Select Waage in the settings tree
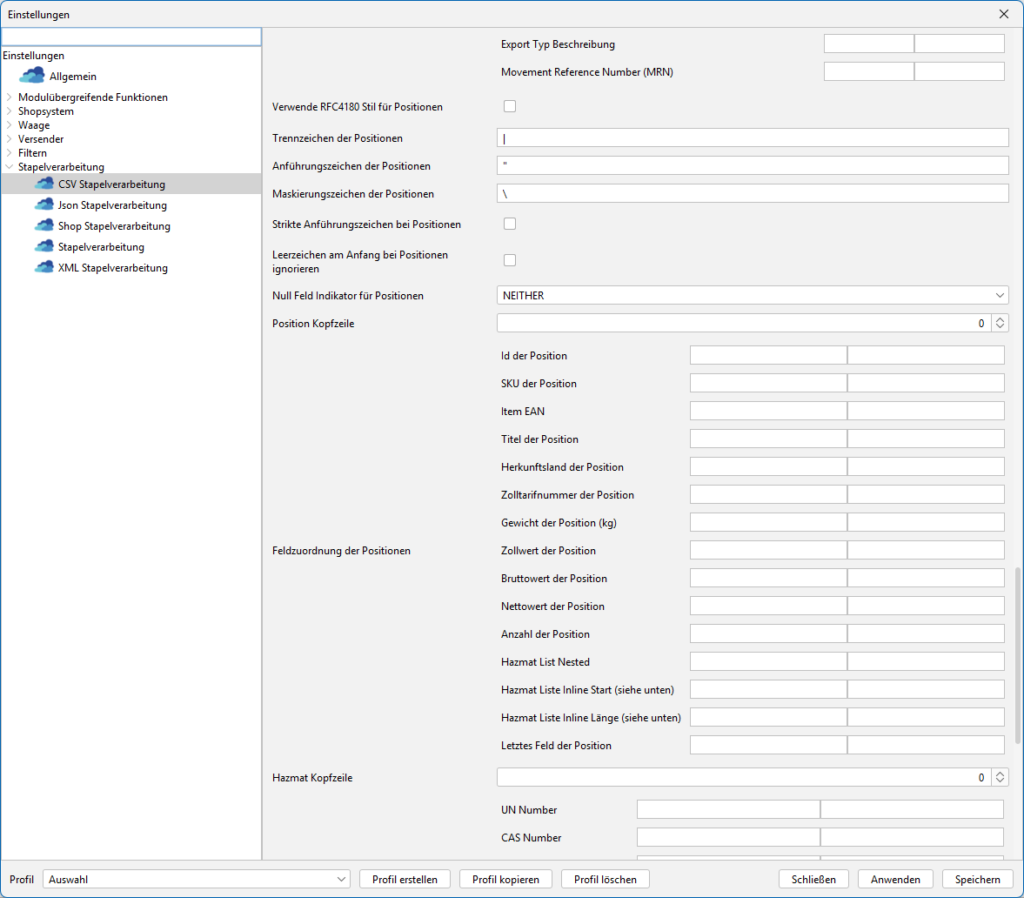Viewport: 1024px width, 898px height. 34,125
